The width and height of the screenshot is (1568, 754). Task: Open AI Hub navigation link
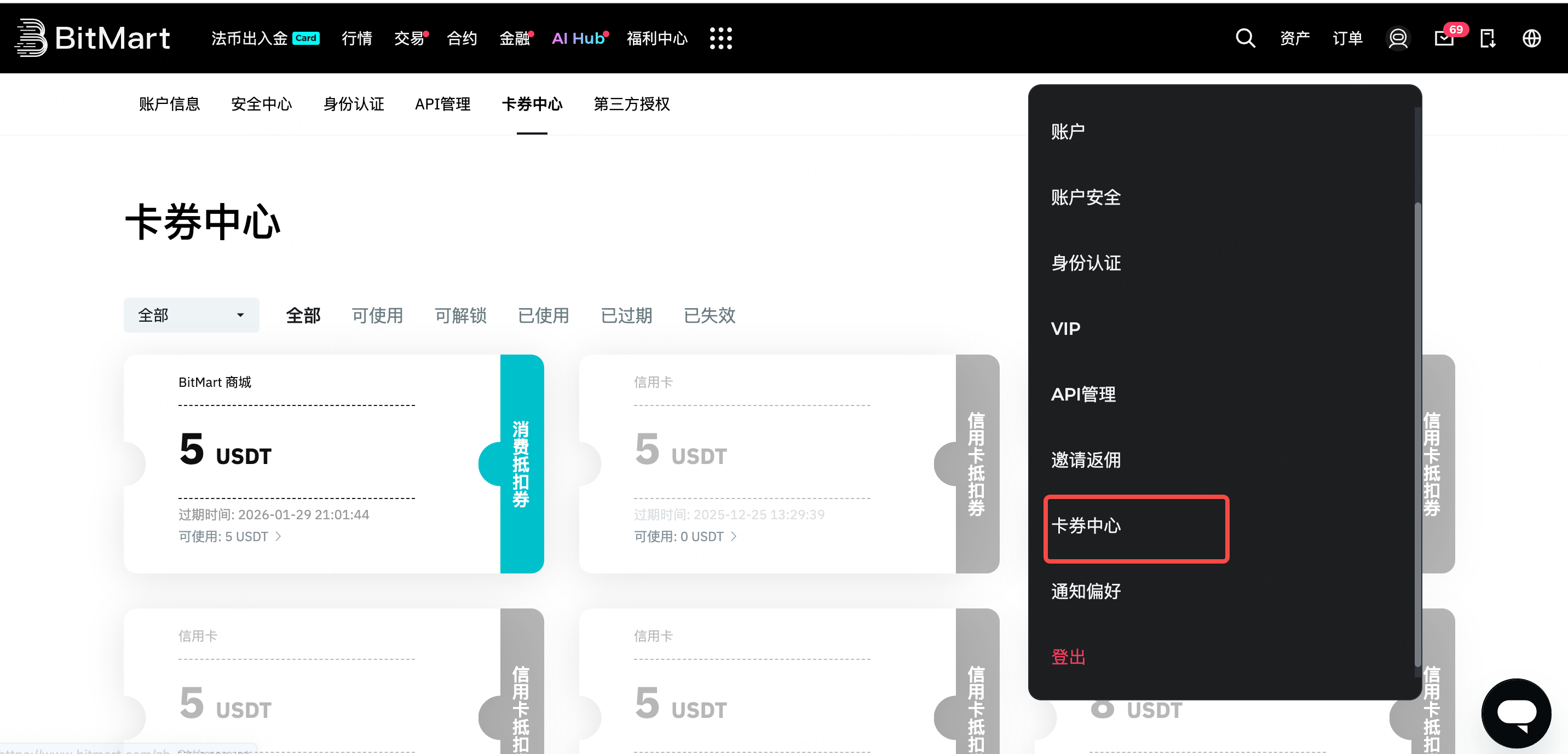coord(578,38)
